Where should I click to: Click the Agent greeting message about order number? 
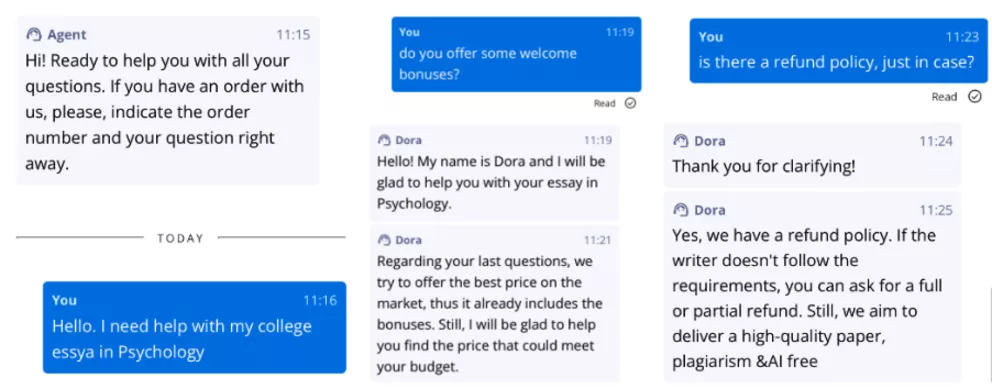(x=168, y=101)
